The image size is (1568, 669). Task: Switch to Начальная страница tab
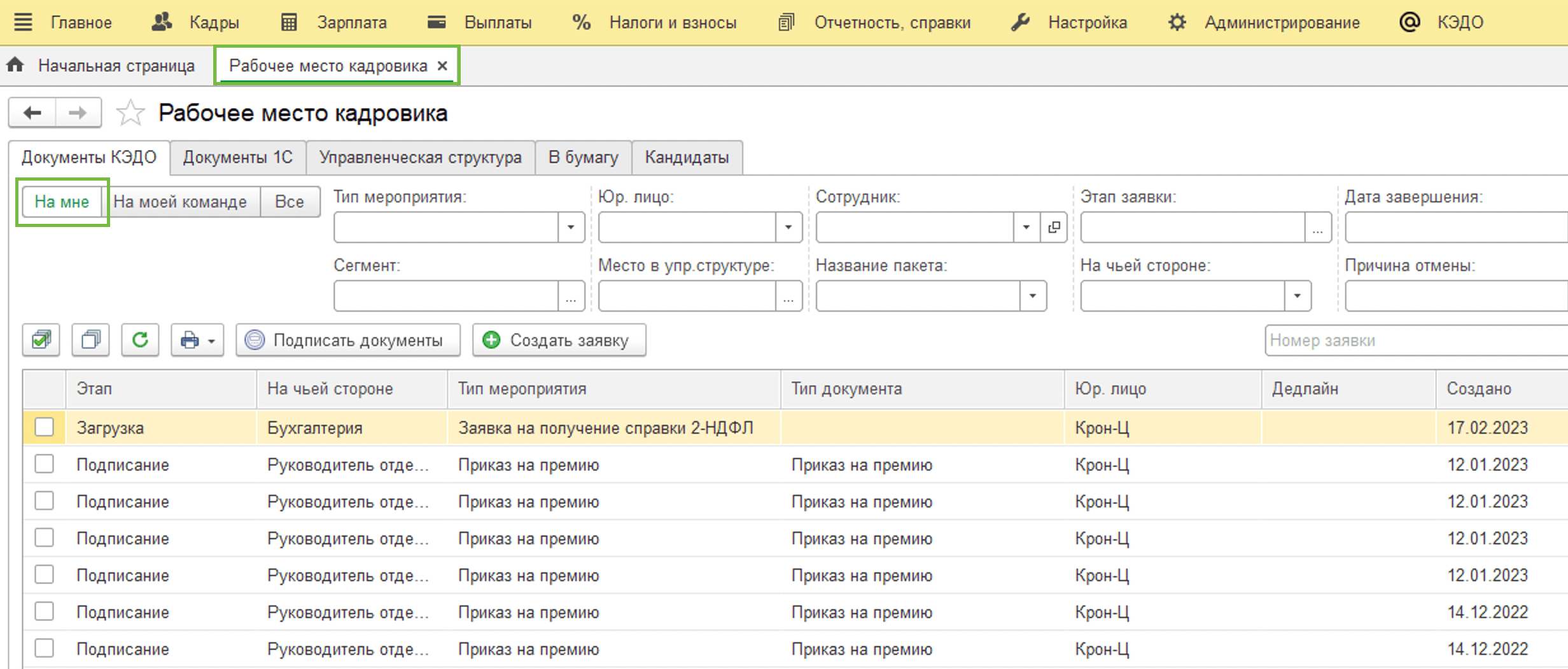click(116, 66)
